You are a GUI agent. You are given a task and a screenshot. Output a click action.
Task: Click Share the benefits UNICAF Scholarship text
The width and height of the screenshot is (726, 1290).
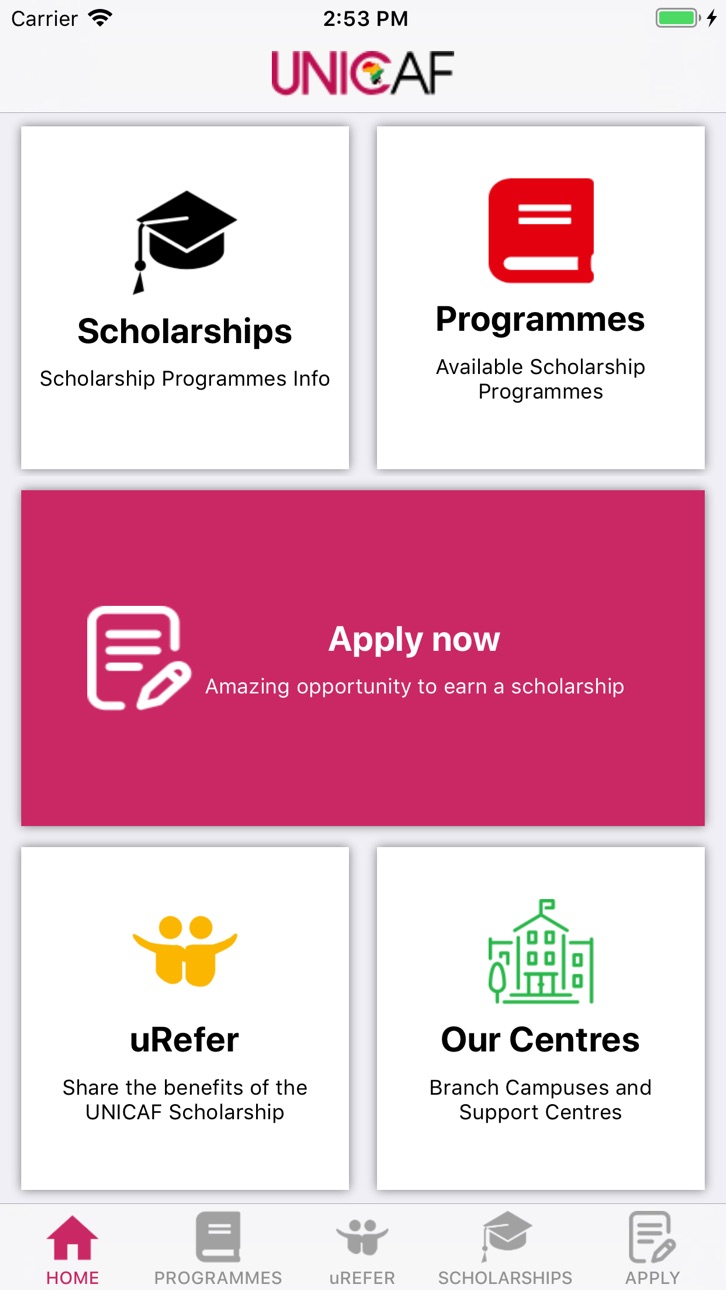(x=185, y=1100)
